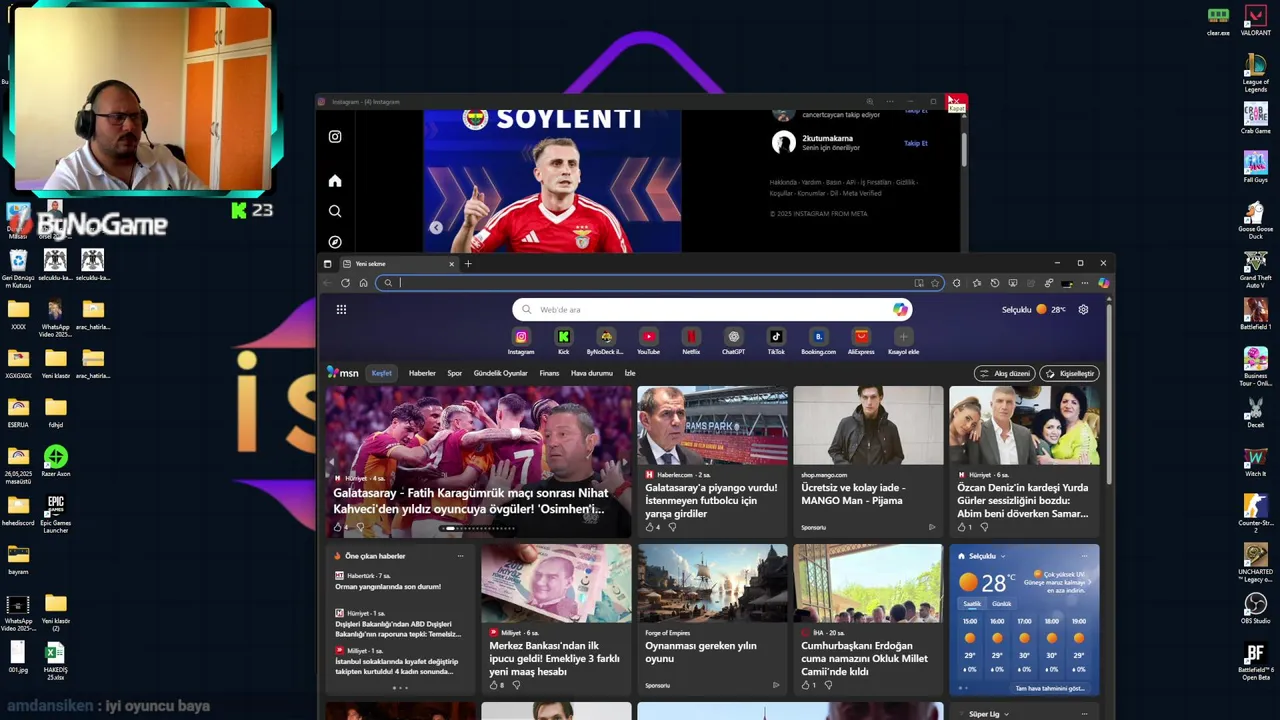Click the Copilot icon in search box
Image resolution: width=1280 pixels, height=720 pixels.
coord(900,310)
